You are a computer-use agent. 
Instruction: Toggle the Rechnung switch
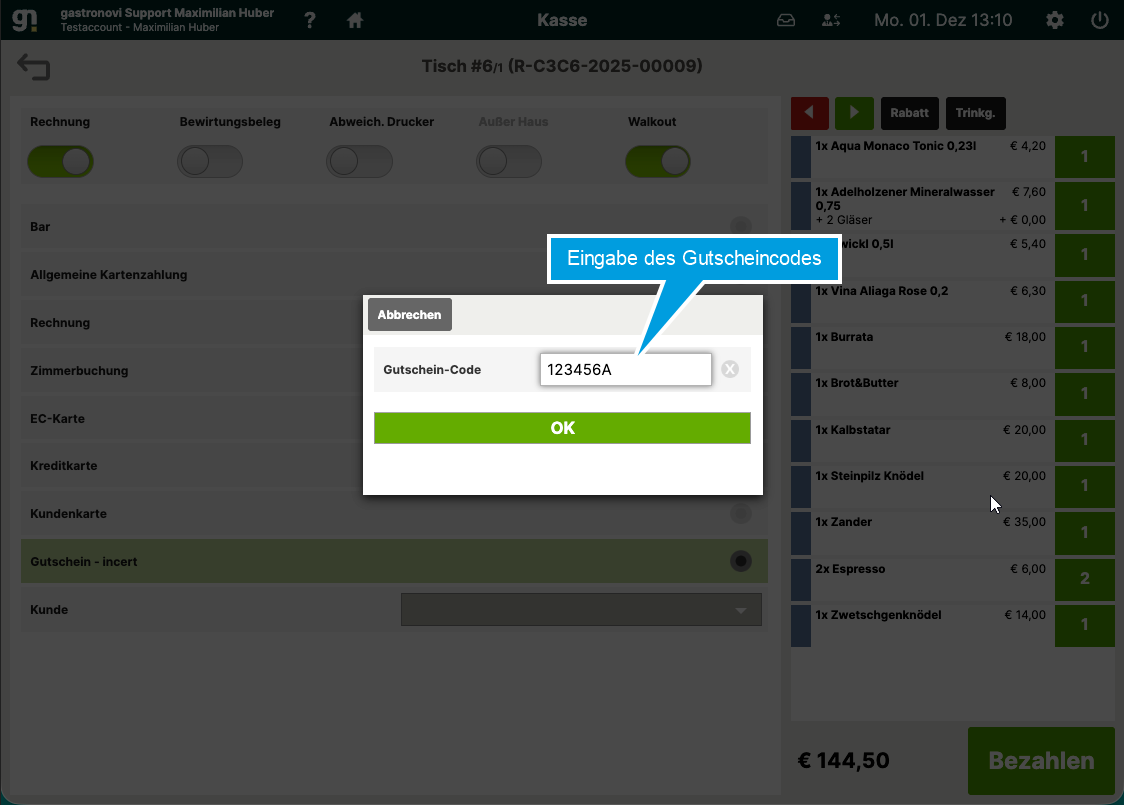tap(61, 161)
